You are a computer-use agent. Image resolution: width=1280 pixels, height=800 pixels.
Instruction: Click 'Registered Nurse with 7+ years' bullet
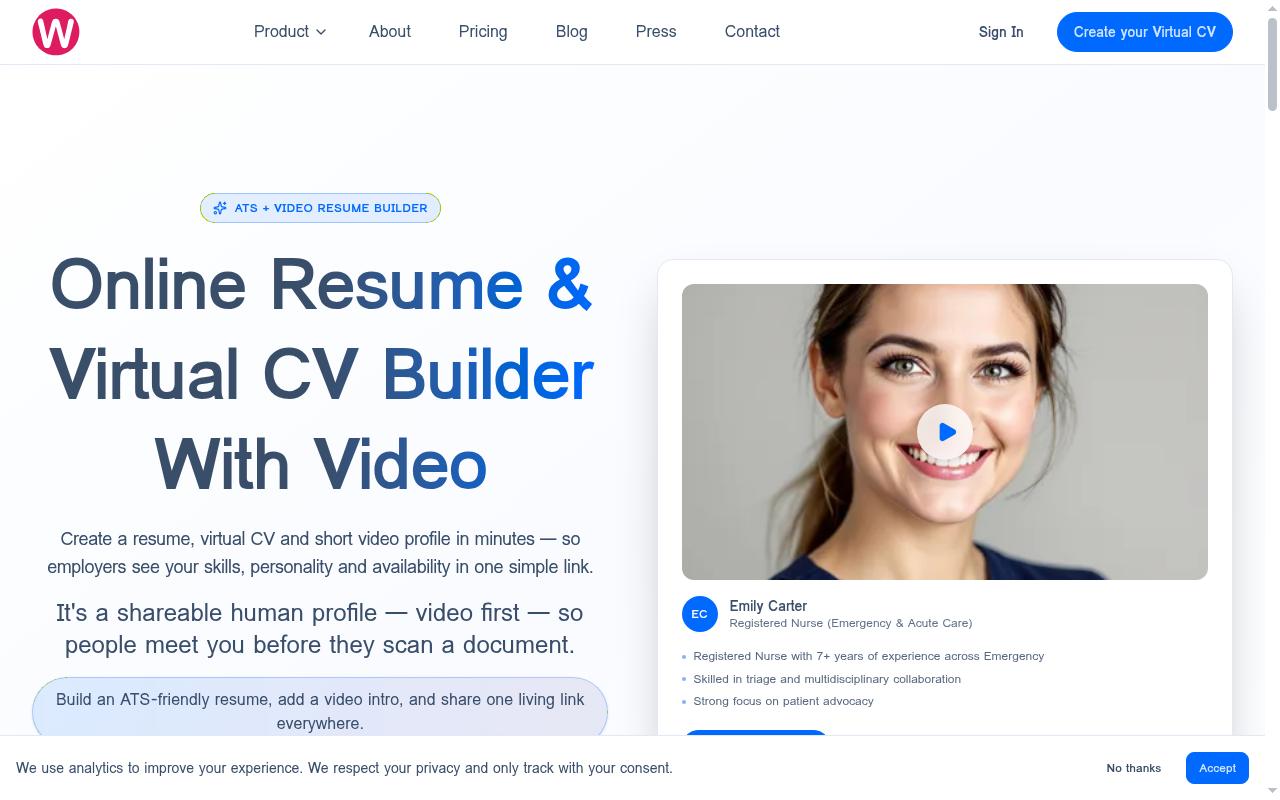[869, 656]
